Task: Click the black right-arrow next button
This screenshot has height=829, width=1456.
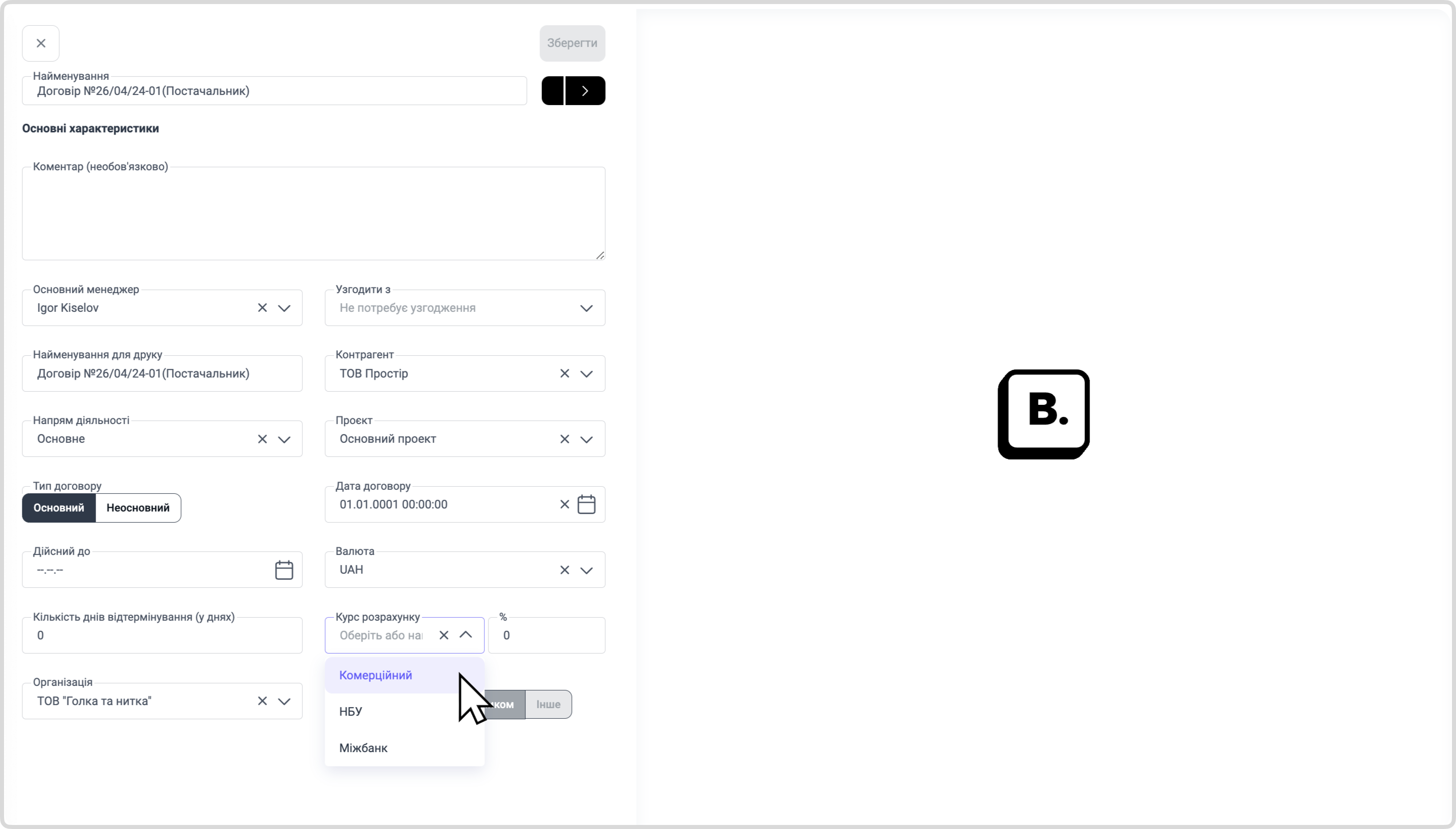Action: 585,91
